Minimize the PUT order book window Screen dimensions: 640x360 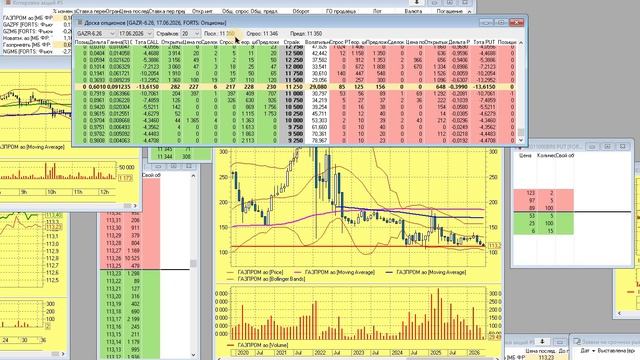pyautogui.click(x=592, y=146)
